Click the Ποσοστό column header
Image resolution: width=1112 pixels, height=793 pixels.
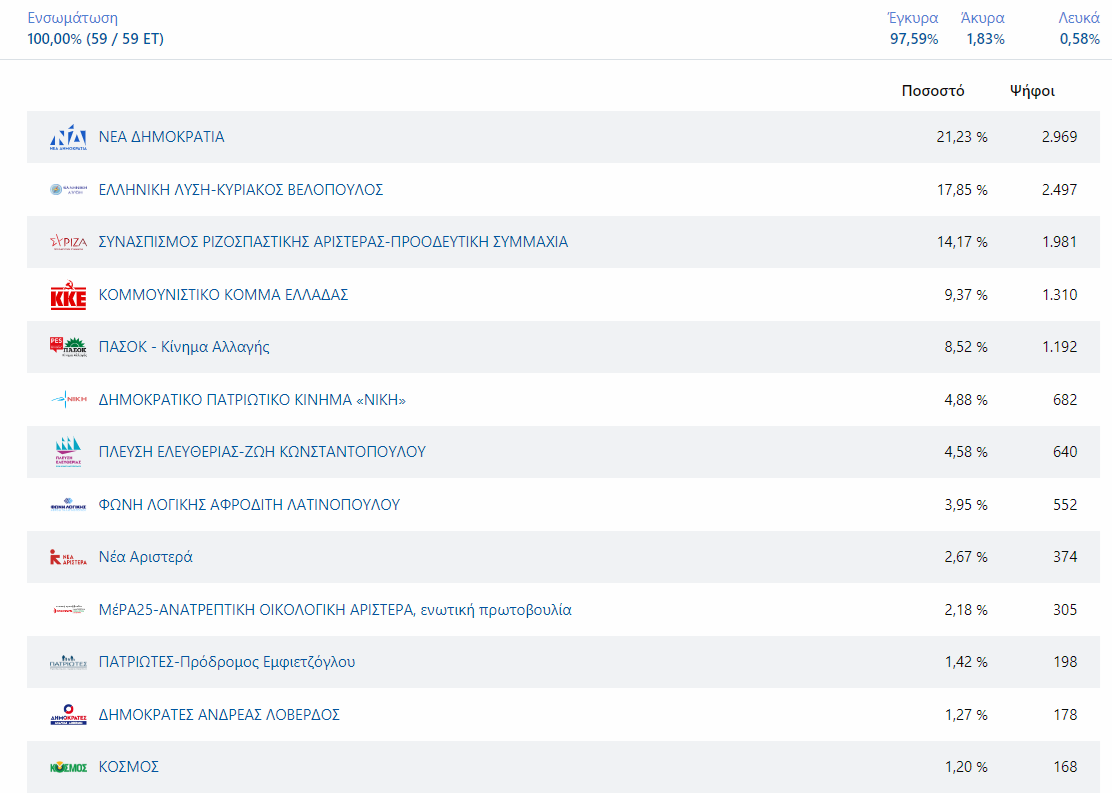tap(933, 91)
